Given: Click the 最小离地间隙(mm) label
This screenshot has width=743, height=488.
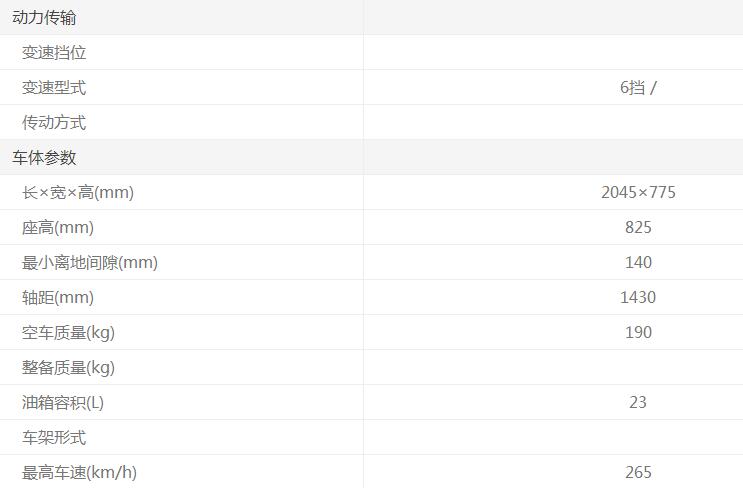Looking at the screenshot, I should [90, 262].
